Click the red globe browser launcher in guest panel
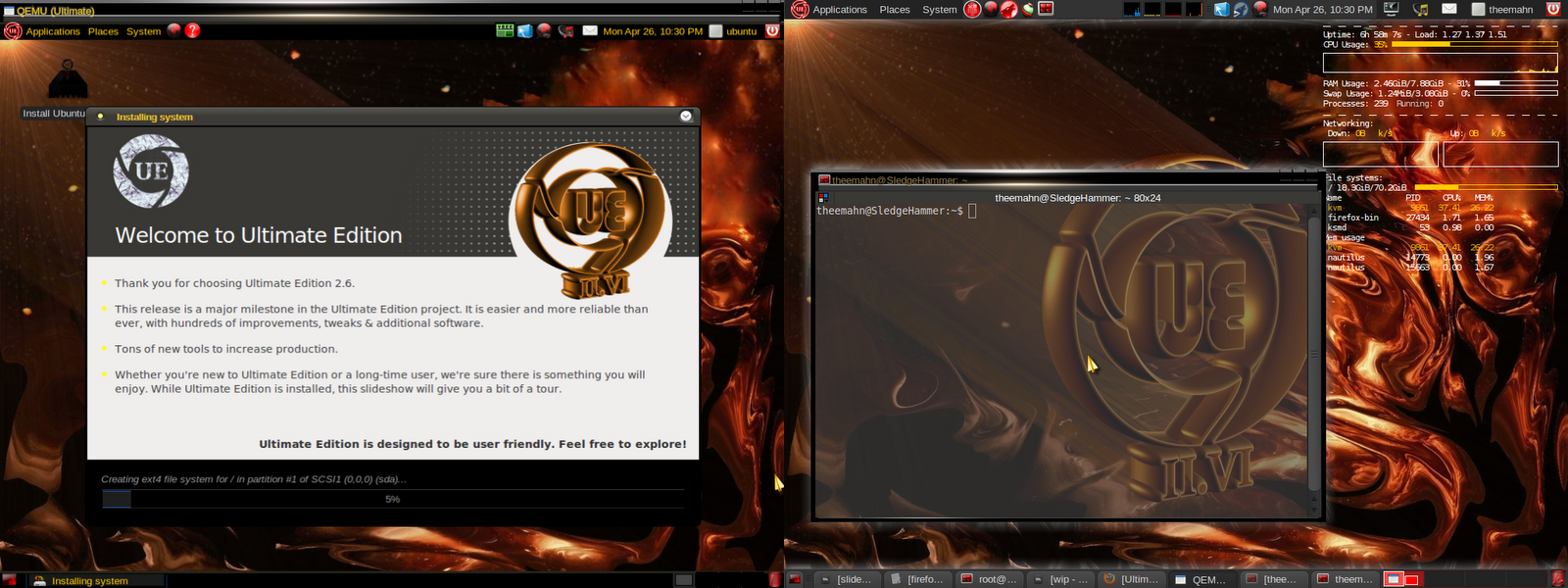 pyautogui.click(x=174, y=30)
